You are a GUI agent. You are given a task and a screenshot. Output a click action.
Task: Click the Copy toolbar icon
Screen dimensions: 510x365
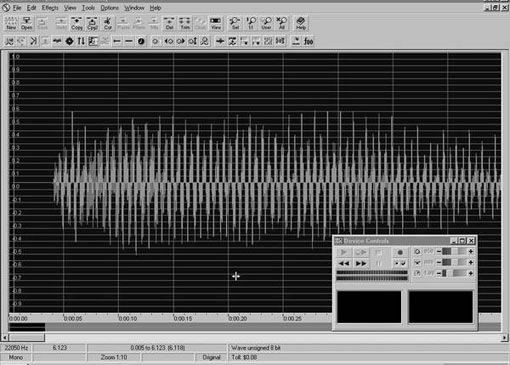pos(77,23)
